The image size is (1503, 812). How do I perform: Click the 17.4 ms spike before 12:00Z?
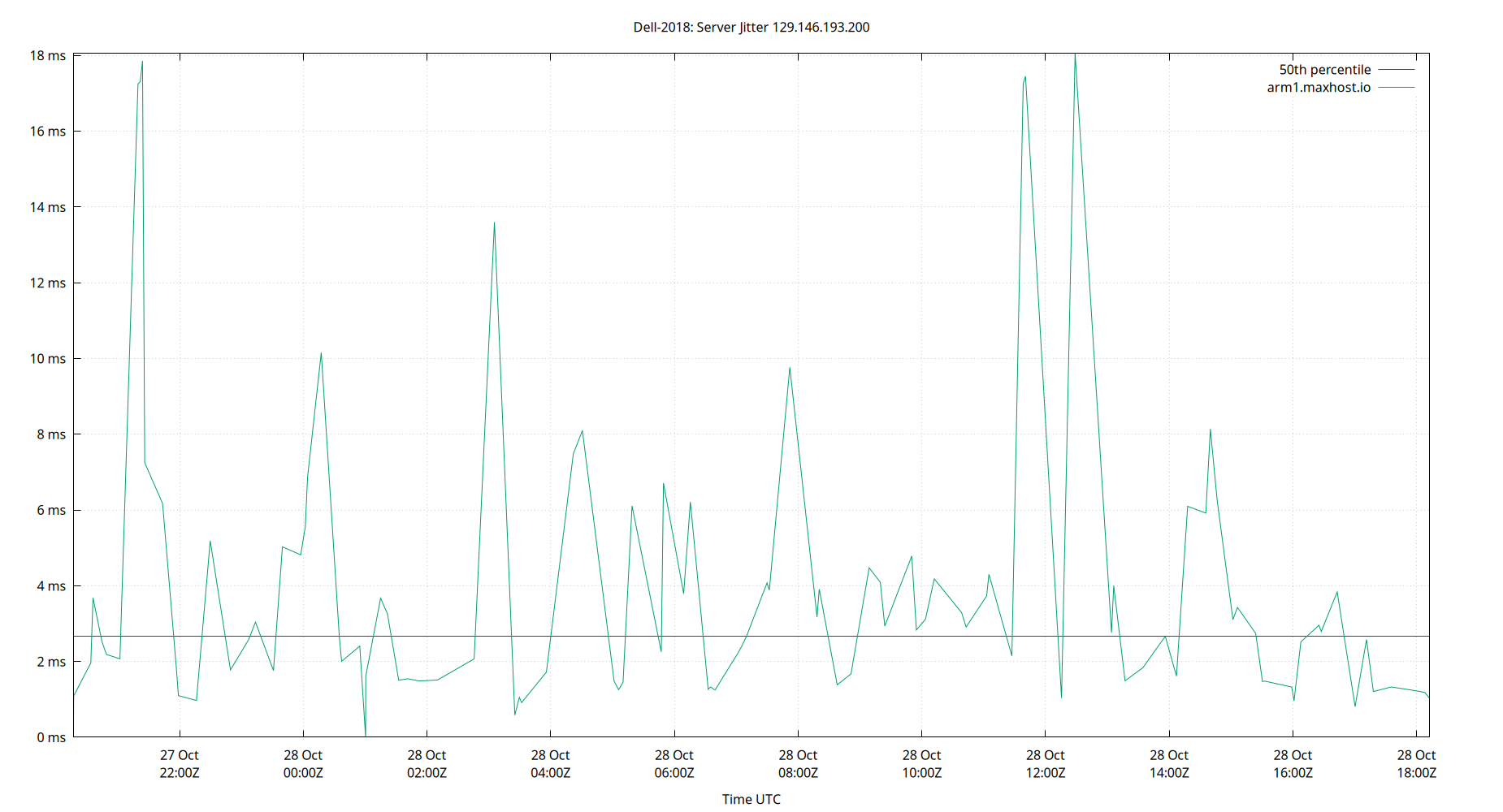coord(1025,77)
